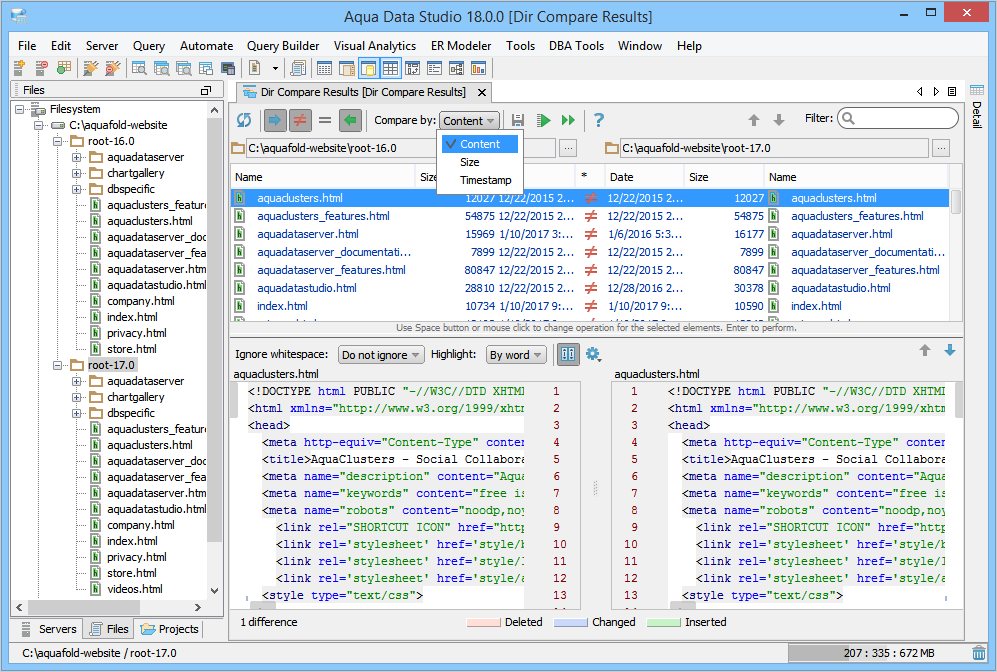
Task: Maximize the Files panel with restore icon
Action: (x=205, y=90)
